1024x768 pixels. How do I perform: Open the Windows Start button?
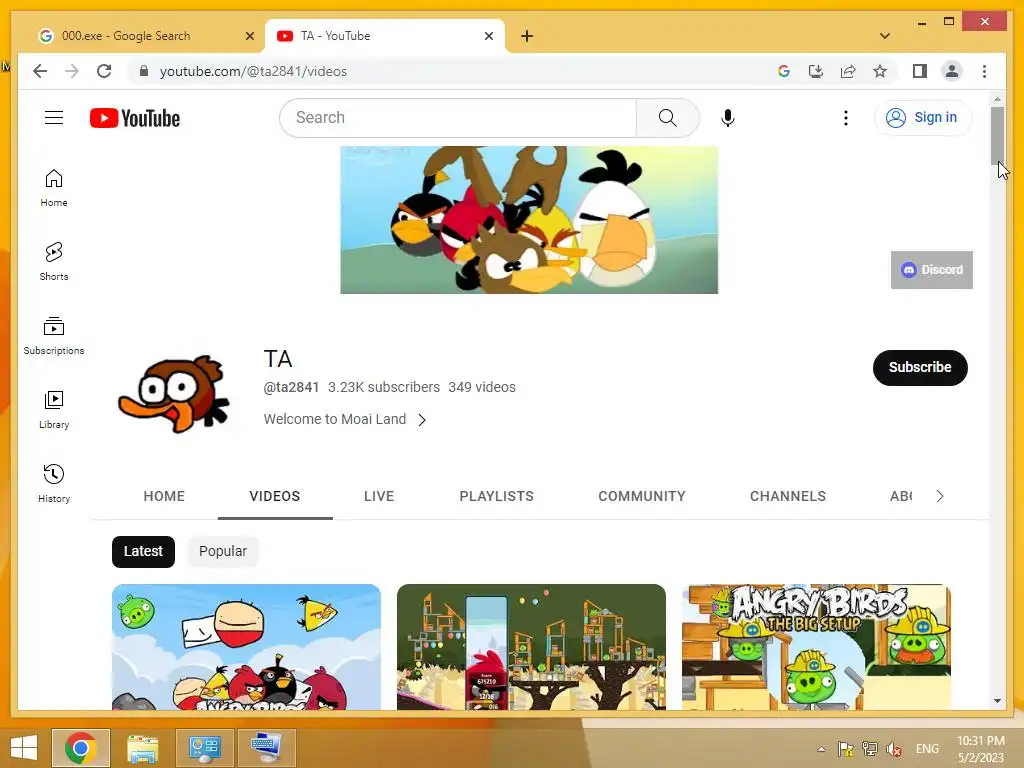click(24, 748)
